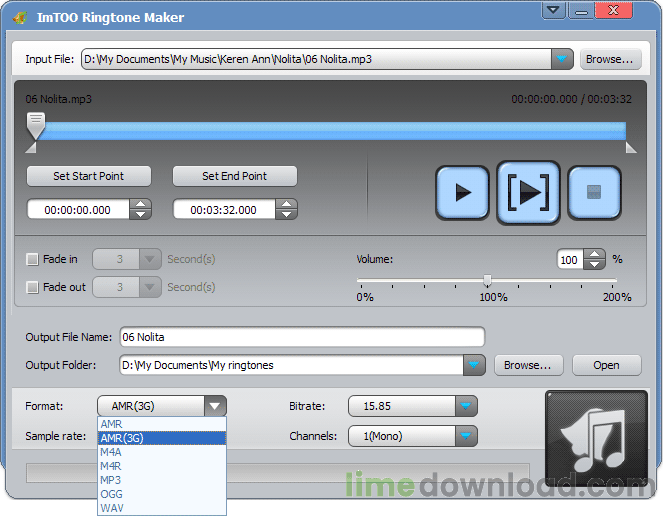Increase the start time value
The width and height of the screenshot is (663, 516).
coord(140,204)
